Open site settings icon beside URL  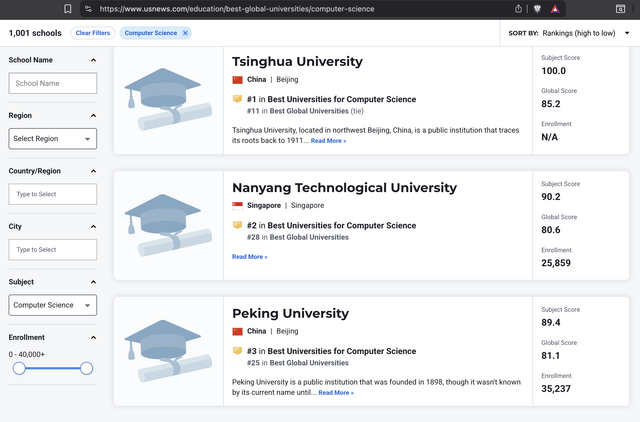[x=88, y=8]
